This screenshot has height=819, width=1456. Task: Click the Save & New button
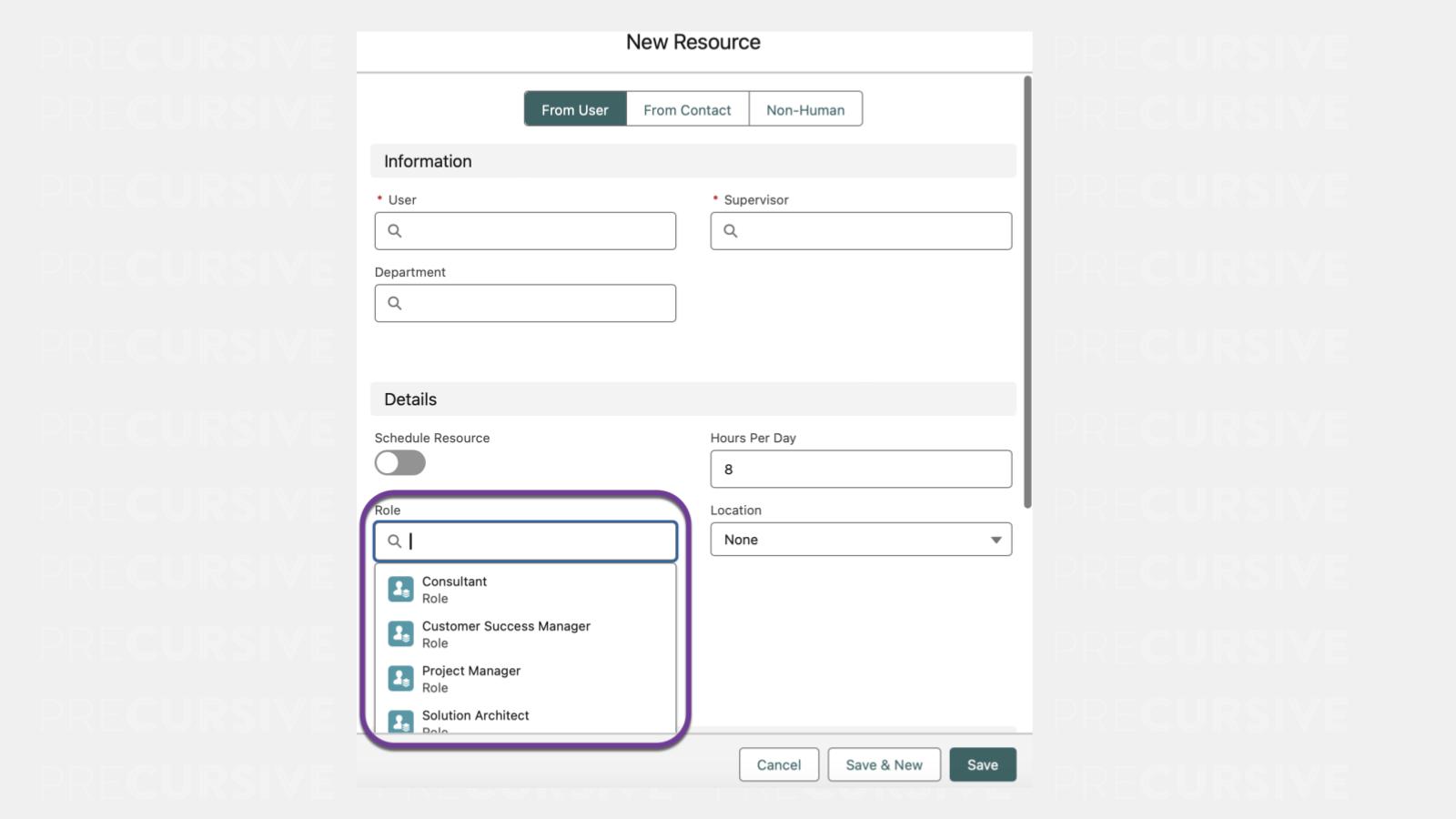point(884,765)
